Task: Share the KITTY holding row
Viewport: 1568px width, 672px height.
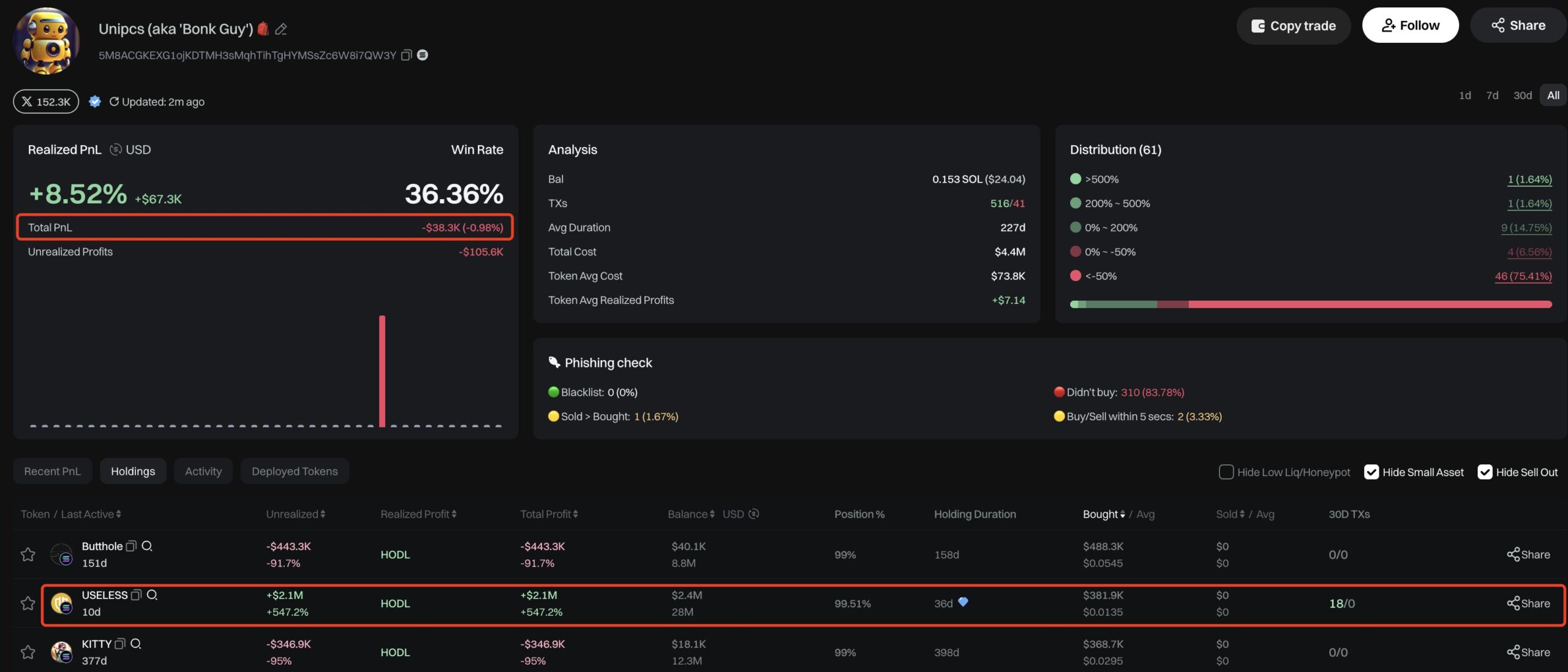Action: (x=1528, y=652)
